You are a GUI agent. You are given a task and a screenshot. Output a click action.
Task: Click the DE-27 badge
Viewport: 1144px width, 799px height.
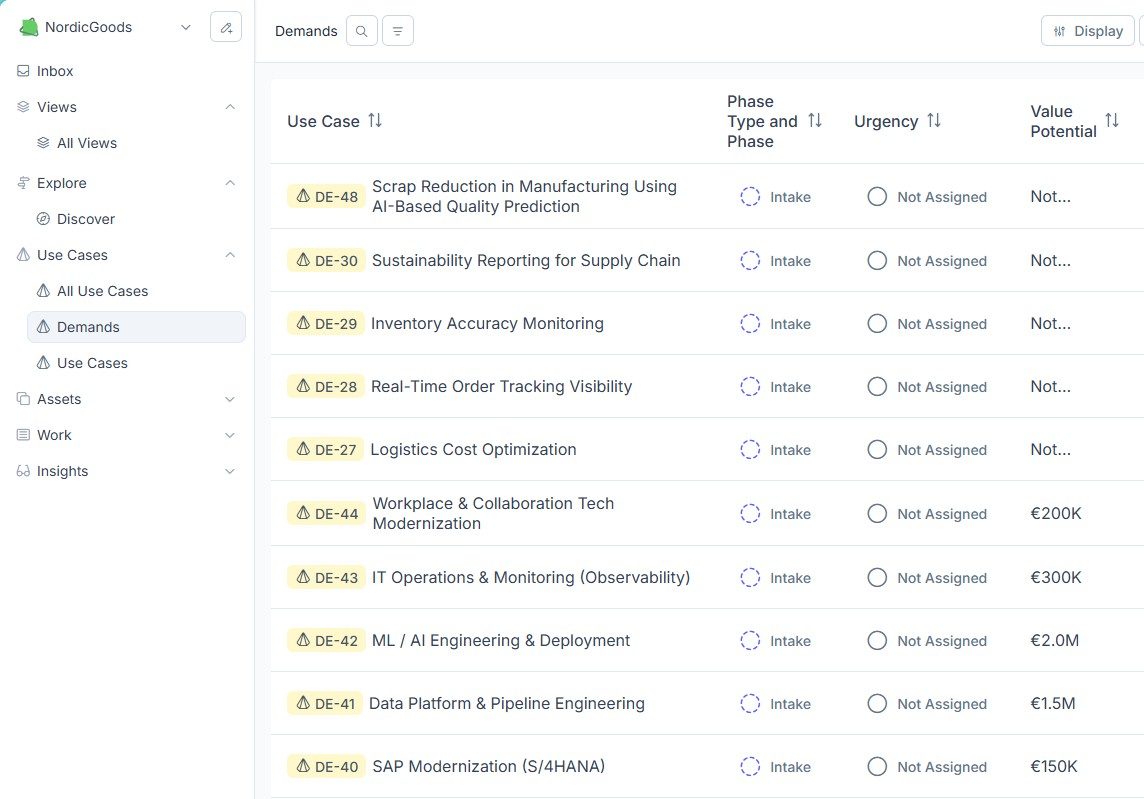tap(325, 449)
